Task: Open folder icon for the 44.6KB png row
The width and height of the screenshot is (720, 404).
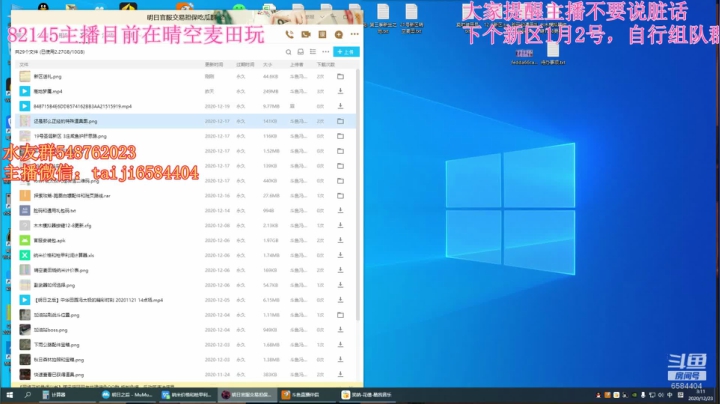Action: [x=340, y=77]
